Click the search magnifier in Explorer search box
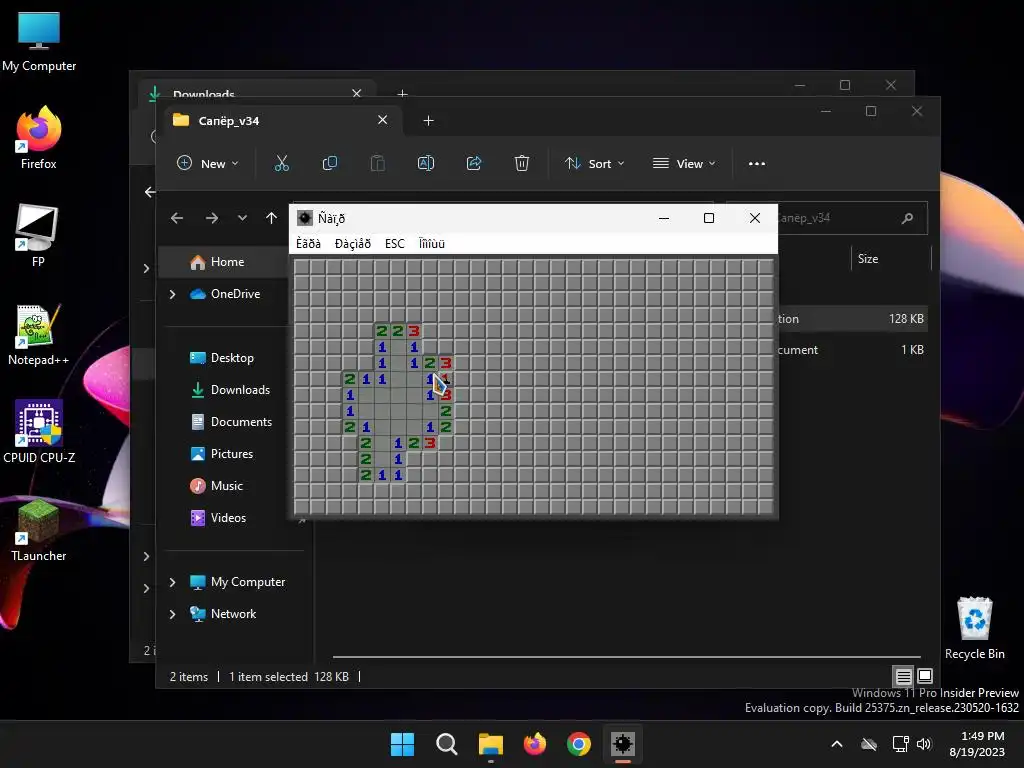The height and width of the screenshot is (768, 1024). [907, 218]
